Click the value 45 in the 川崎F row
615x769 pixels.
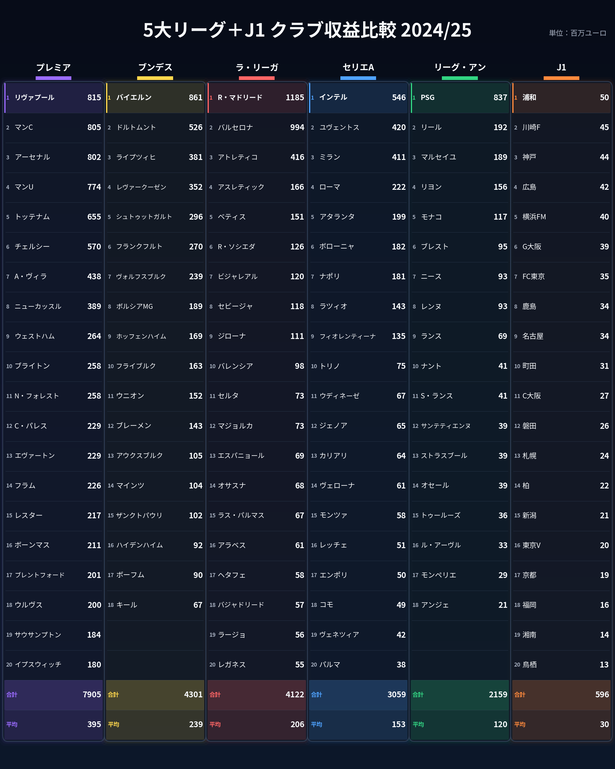(604, 128)
